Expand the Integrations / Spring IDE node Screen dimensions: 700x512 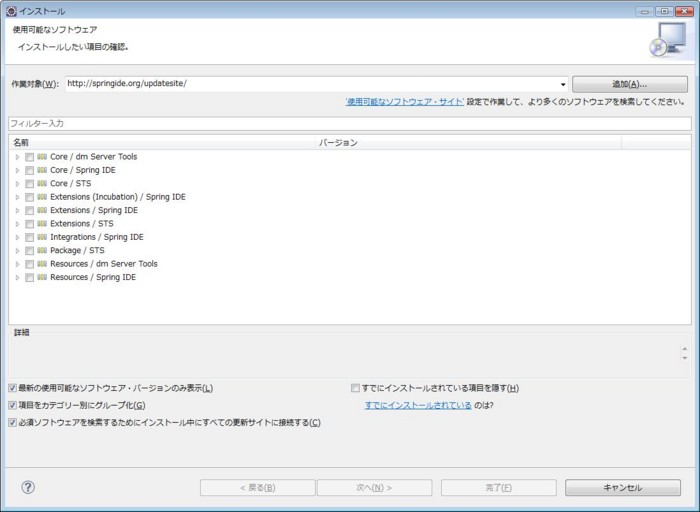pyautogui.click(x=17, y=237)
